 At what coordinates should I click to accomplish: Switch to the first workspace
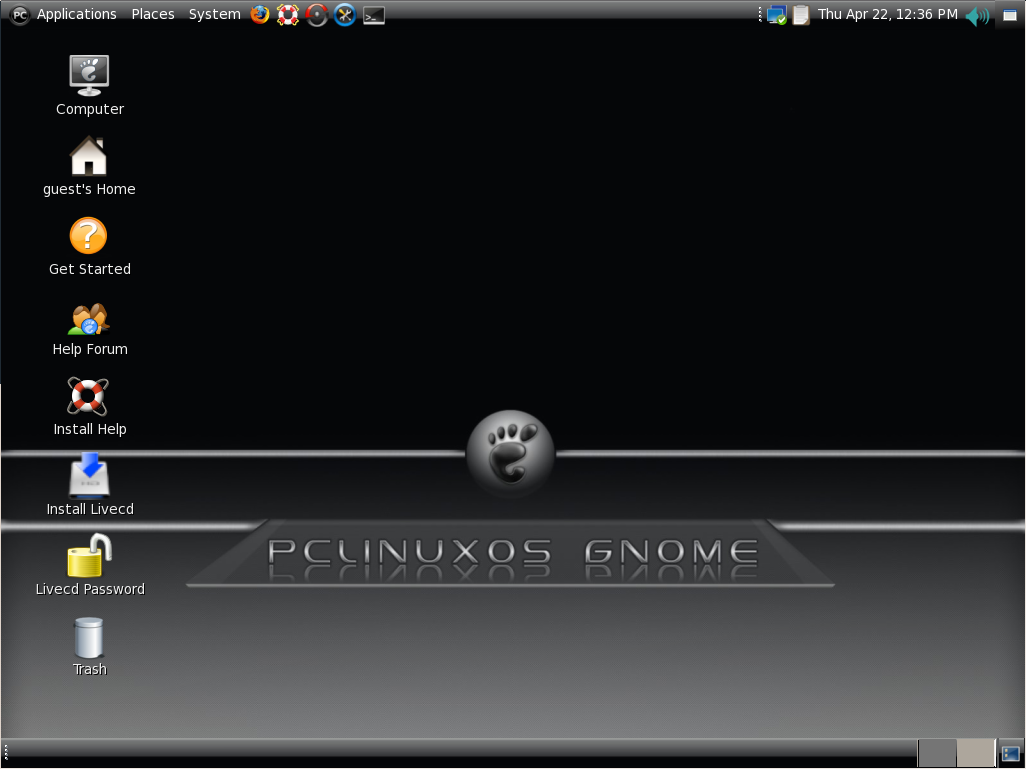coord(937,753)
